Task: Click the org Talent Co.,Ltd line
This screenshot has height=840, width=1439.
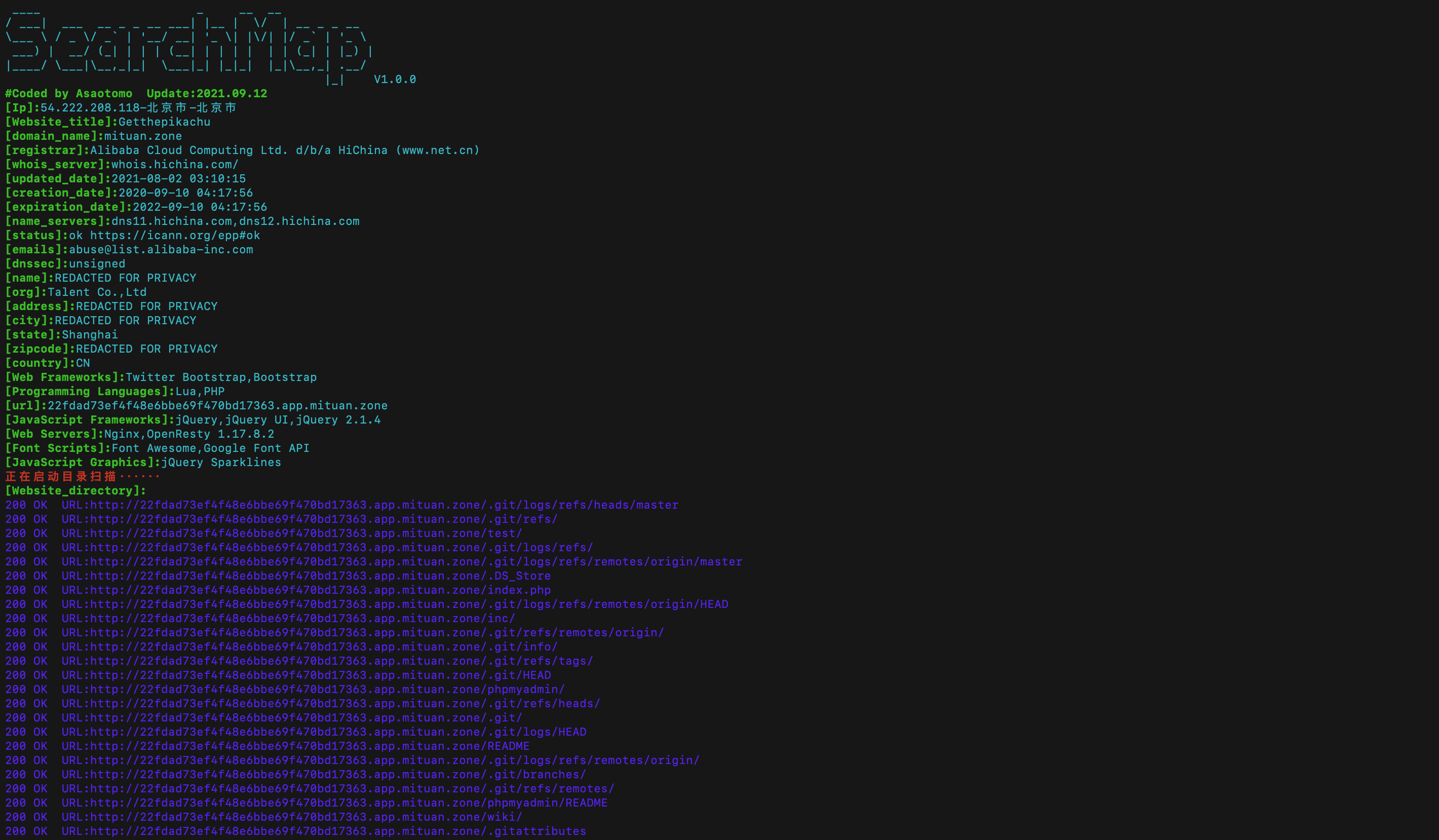Action: 76,292
